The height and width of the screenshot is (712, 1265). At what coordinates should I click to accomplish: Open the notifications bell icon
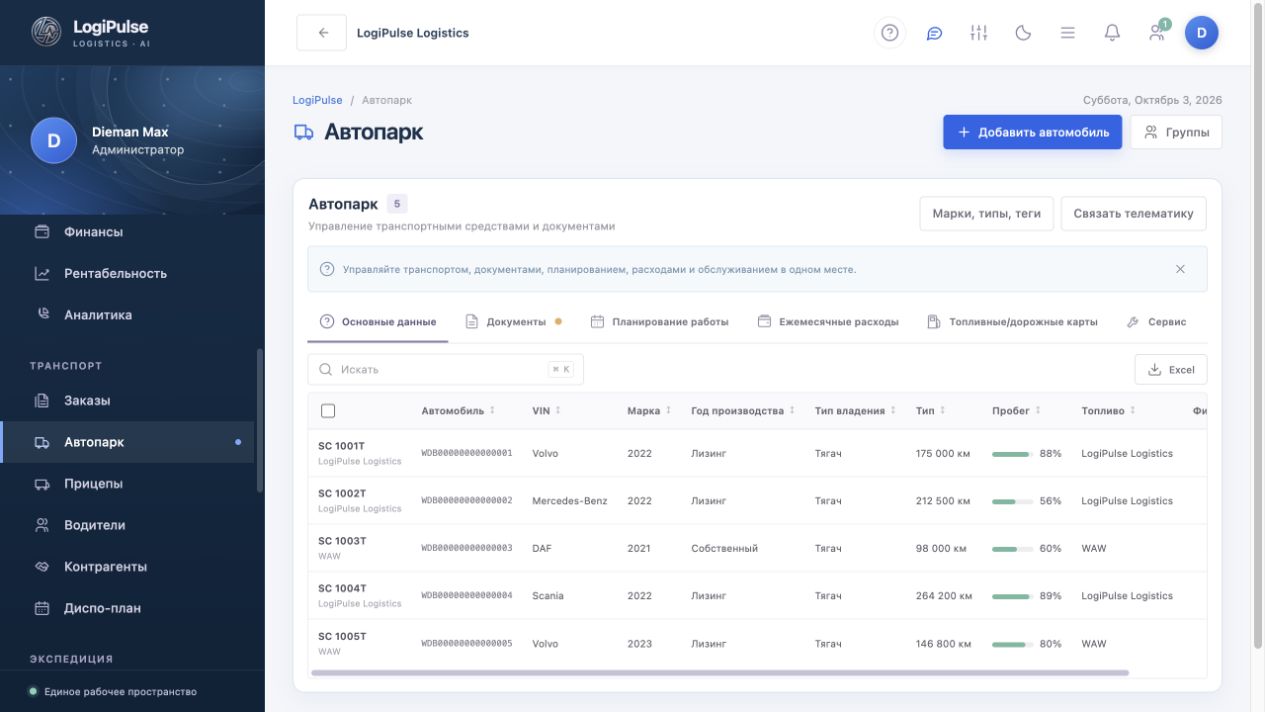[1112, 33]
